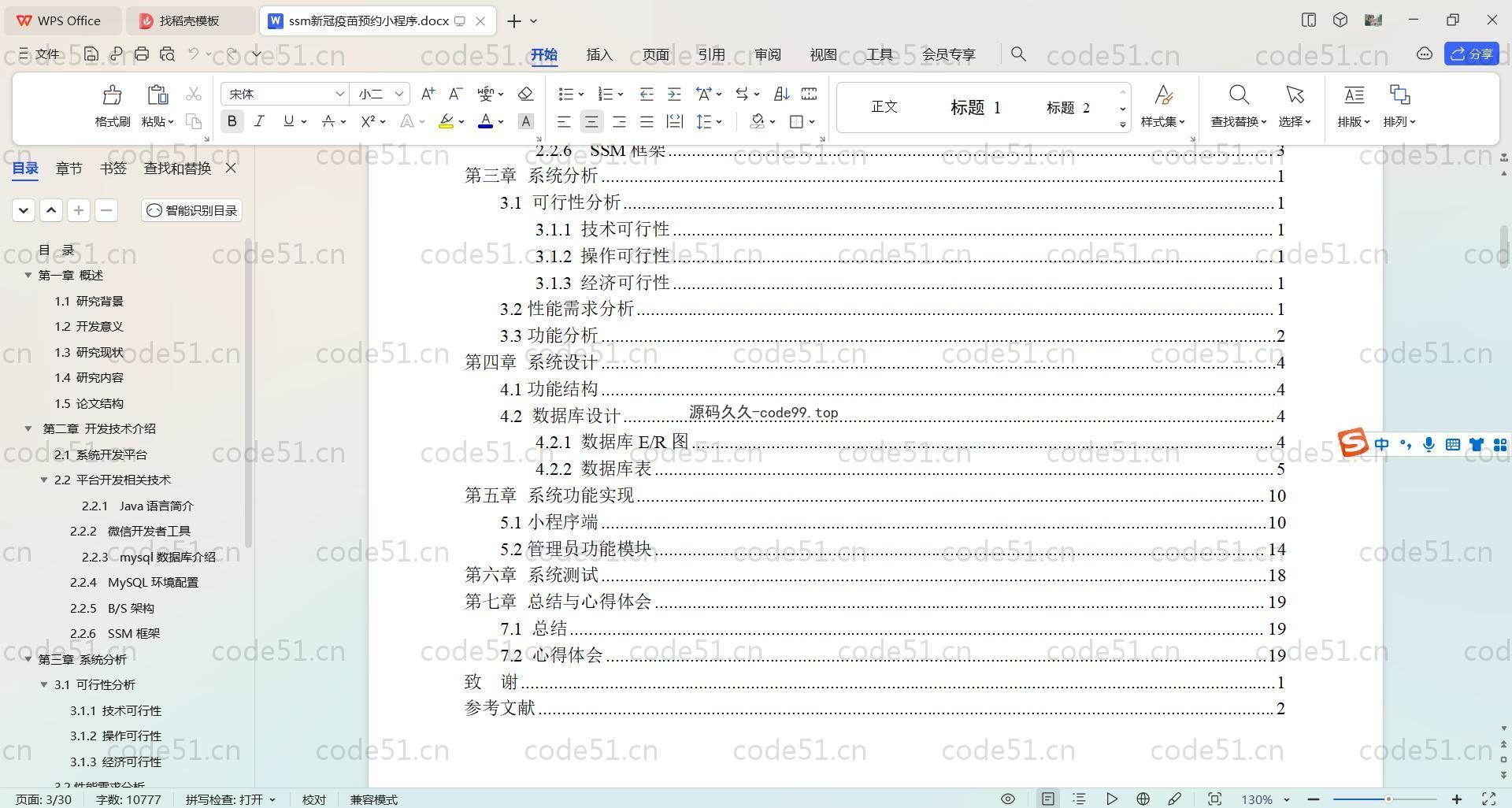
Task: Decrease font size with the A- icon
Action: (x=455, y=94)
